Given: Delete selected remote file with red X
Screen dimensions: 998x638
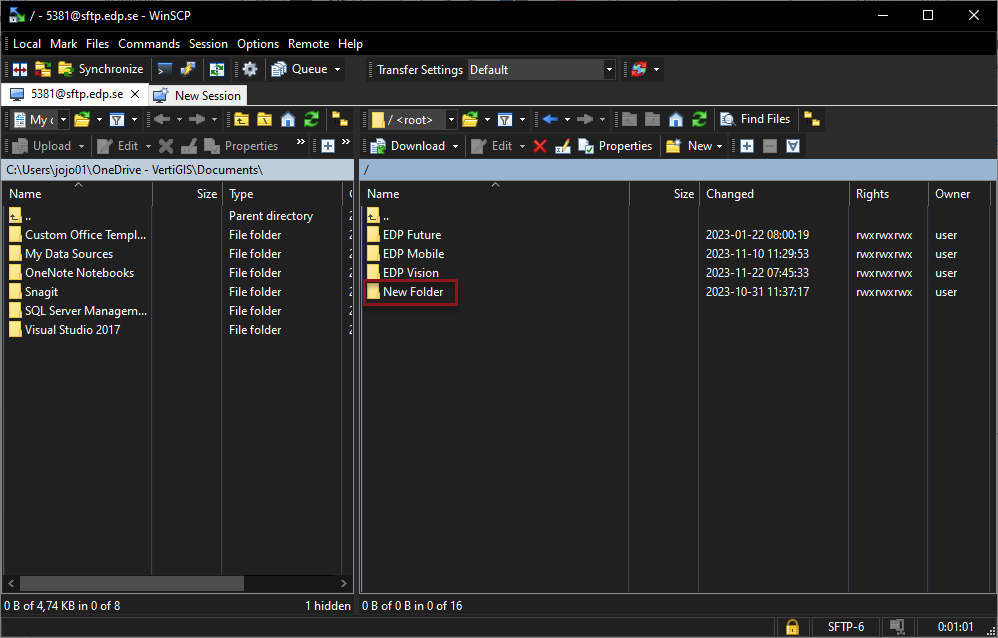Looking at the screenshot, I should (x=540, y=146).
